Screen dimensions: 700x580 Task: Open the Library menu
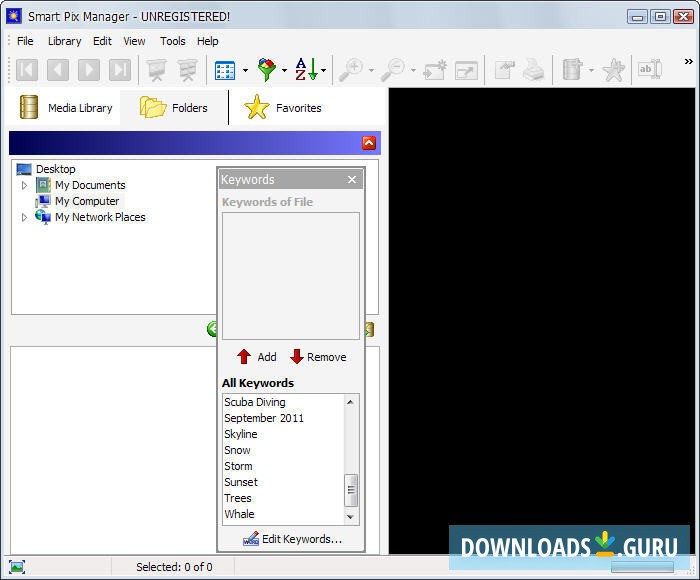(x=64, y=41)
